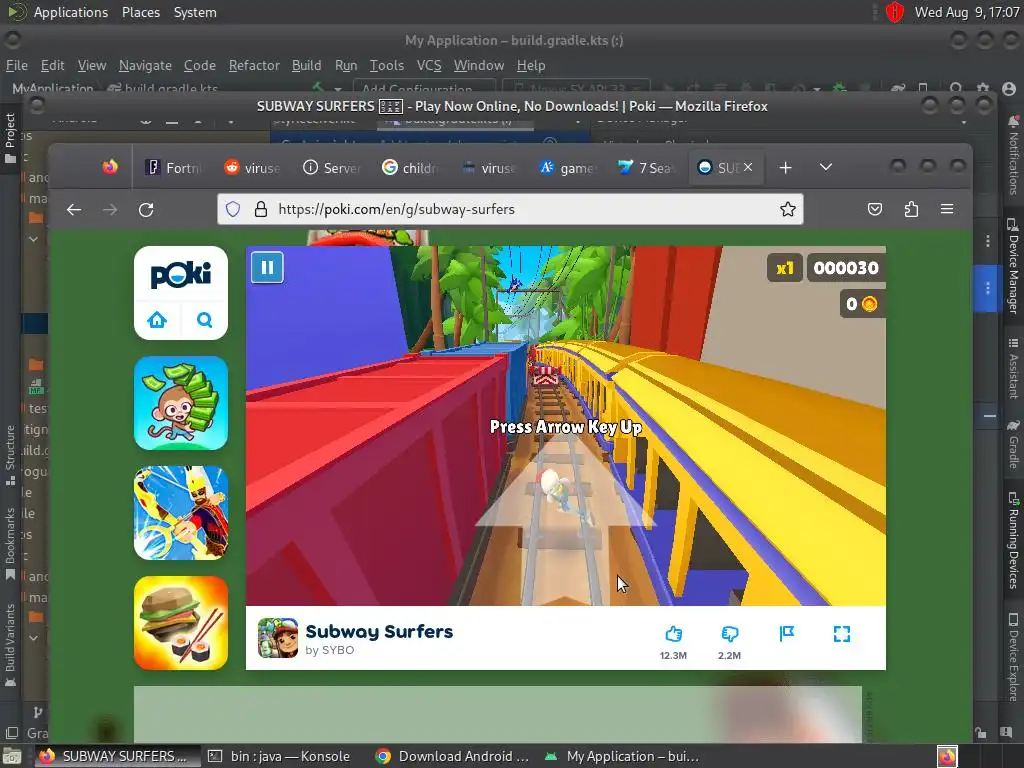Viewport: 1024px width, 768px height.
Task: Open Android Studio Navigate menu
Action: tap(145, 65)
